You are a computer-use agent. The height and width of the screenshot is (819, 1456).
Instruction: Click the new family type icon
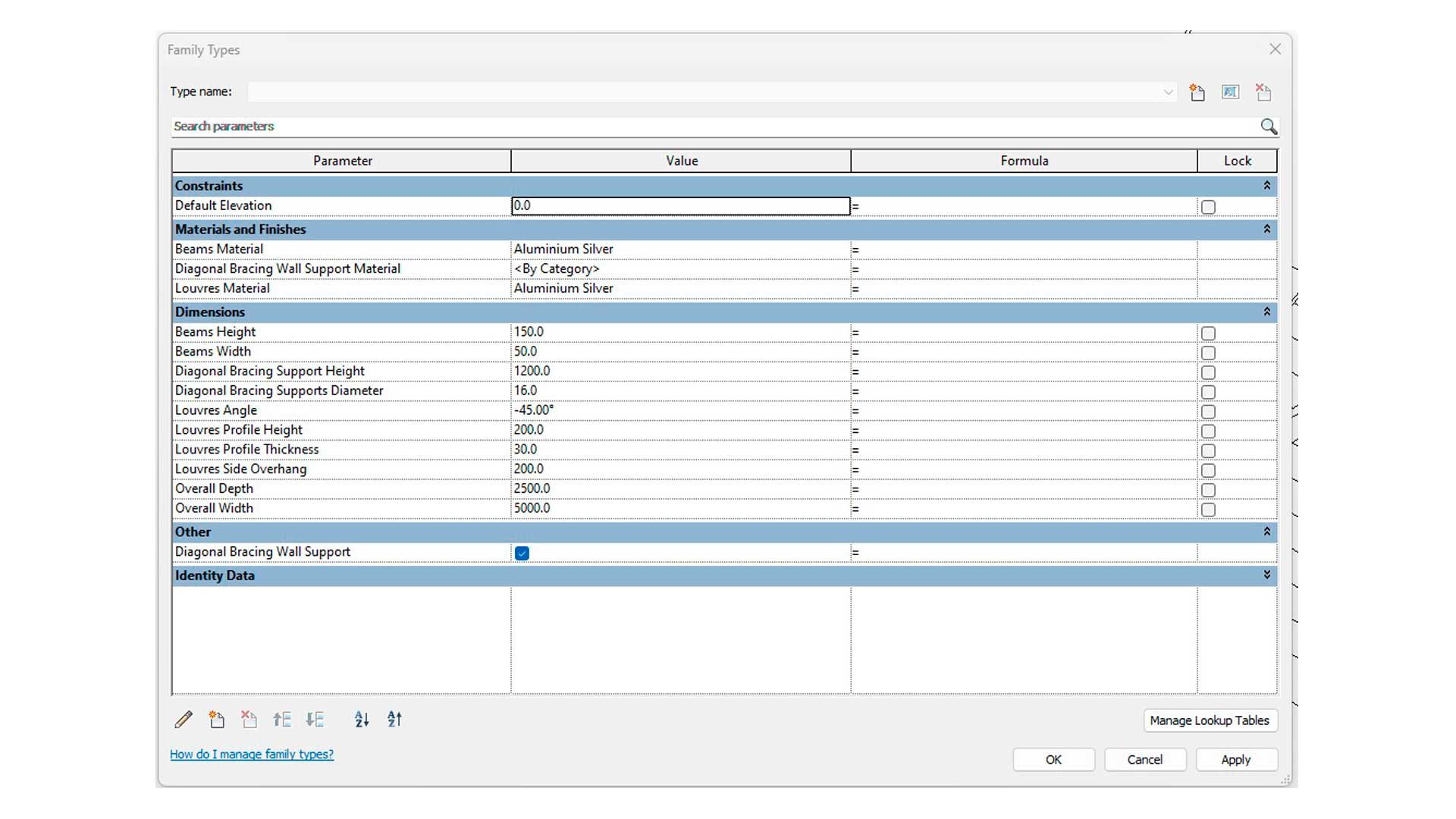tap(1197, 91)
